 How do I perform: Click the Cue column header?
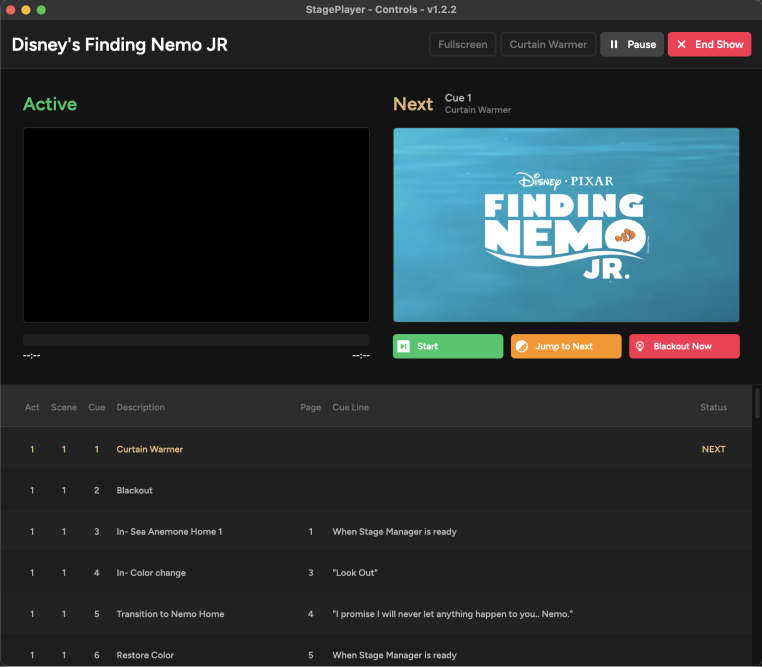click(x=97, y=407)
